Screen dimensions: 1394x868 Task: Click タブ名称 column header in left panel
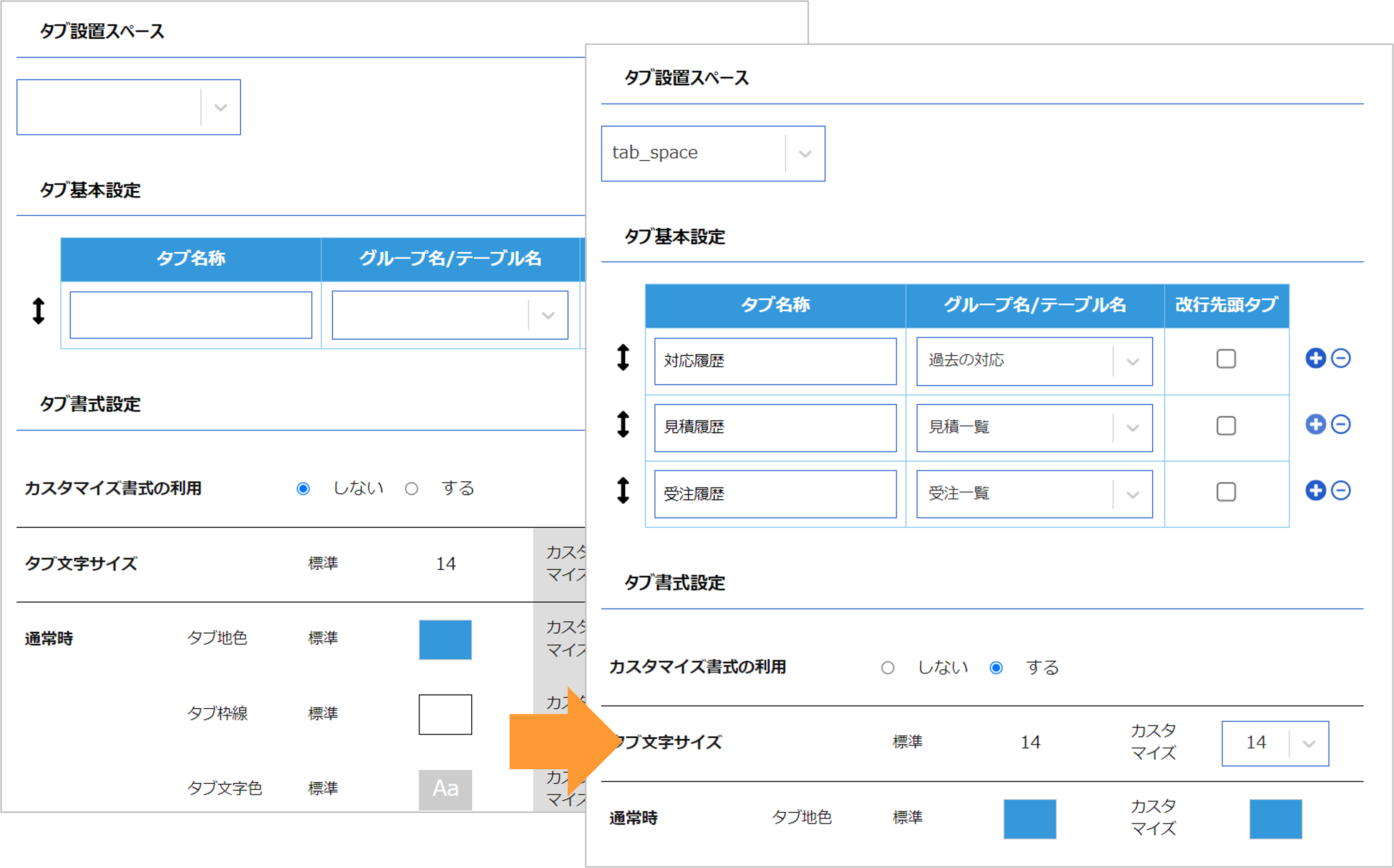[x=191, y=259]
